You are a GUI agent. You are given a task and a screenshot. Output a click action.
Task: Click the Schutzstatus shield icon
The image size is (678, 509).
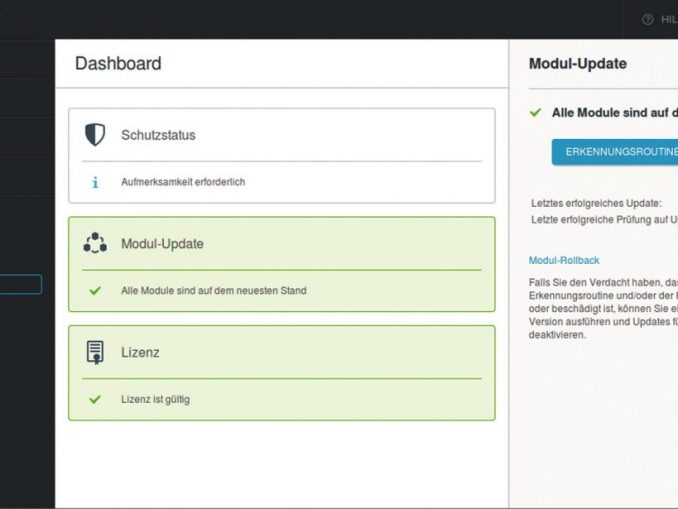(95, 134)
